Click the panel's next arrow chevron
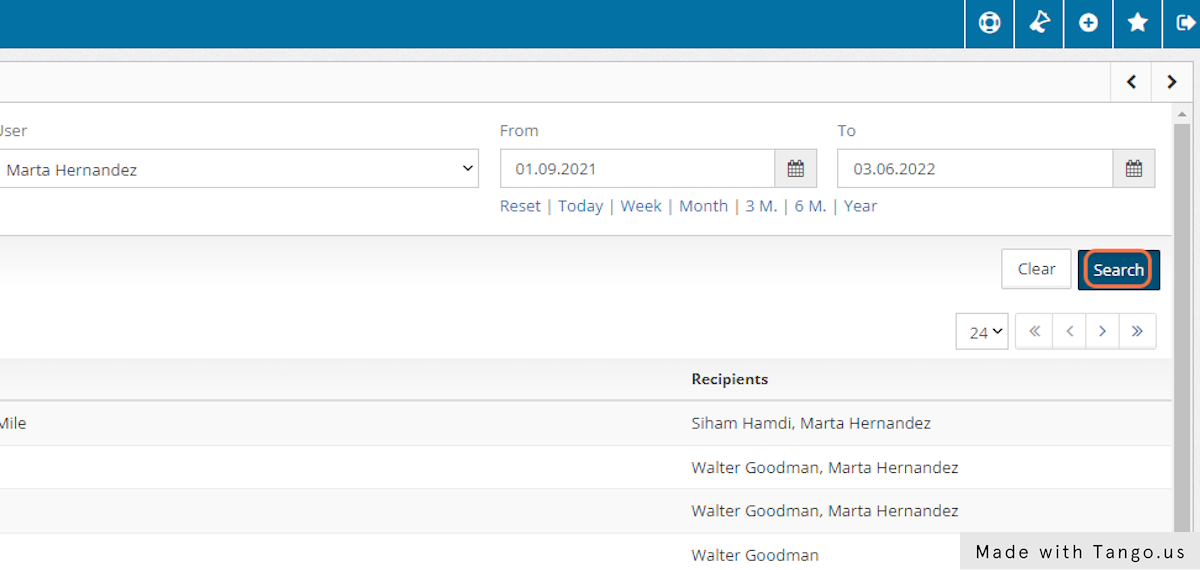 point(1171,82)
